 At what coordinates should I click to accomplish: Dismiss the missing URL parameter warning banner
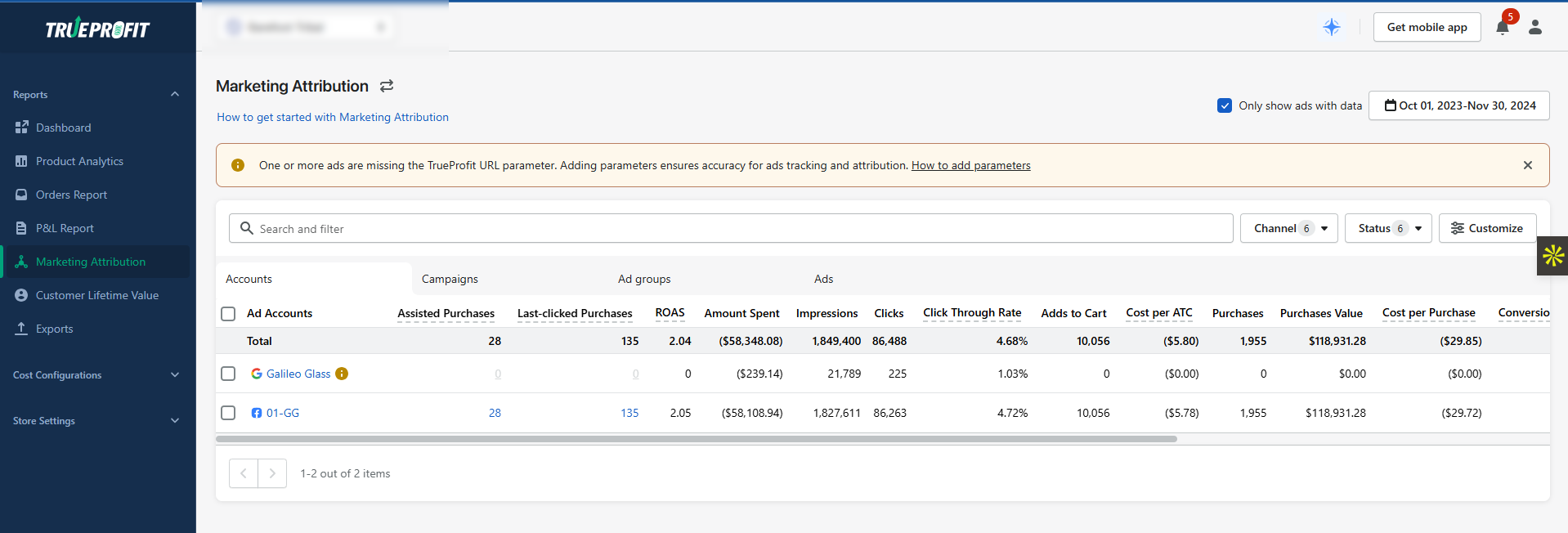(x=1527, y=165)
